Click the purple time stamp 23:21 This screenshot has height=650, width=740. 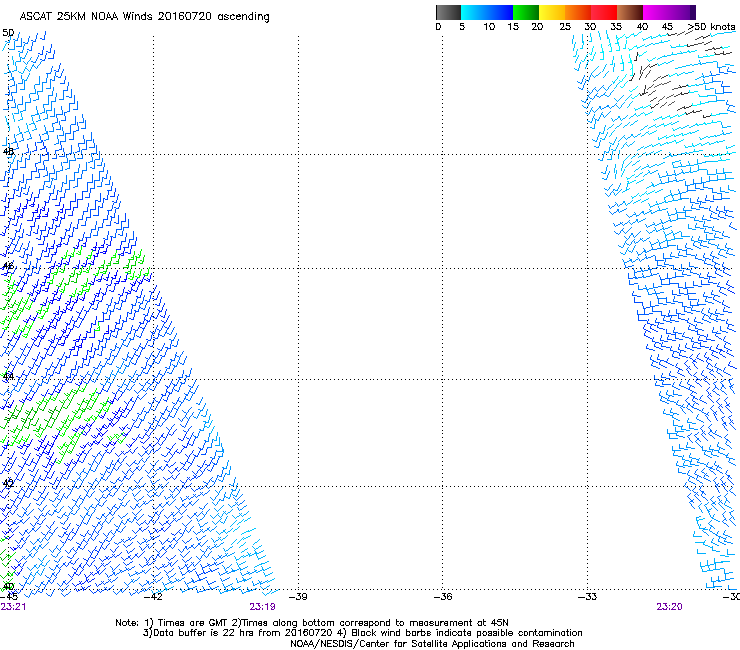tap(13, 607)
